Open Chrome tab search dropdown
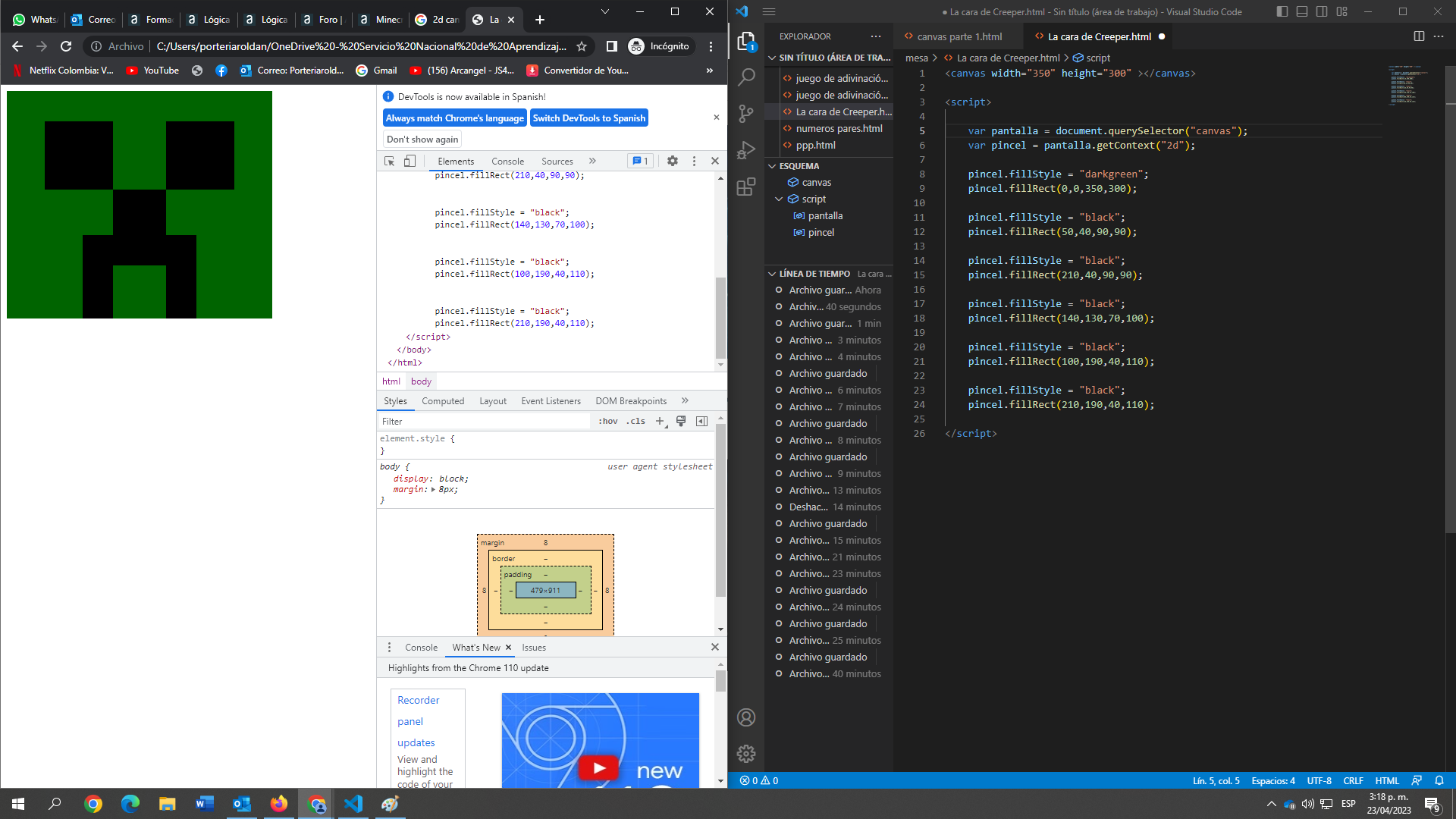This screenshot has height=819, width=1456. pyautogui.click(x=604, y=11)
